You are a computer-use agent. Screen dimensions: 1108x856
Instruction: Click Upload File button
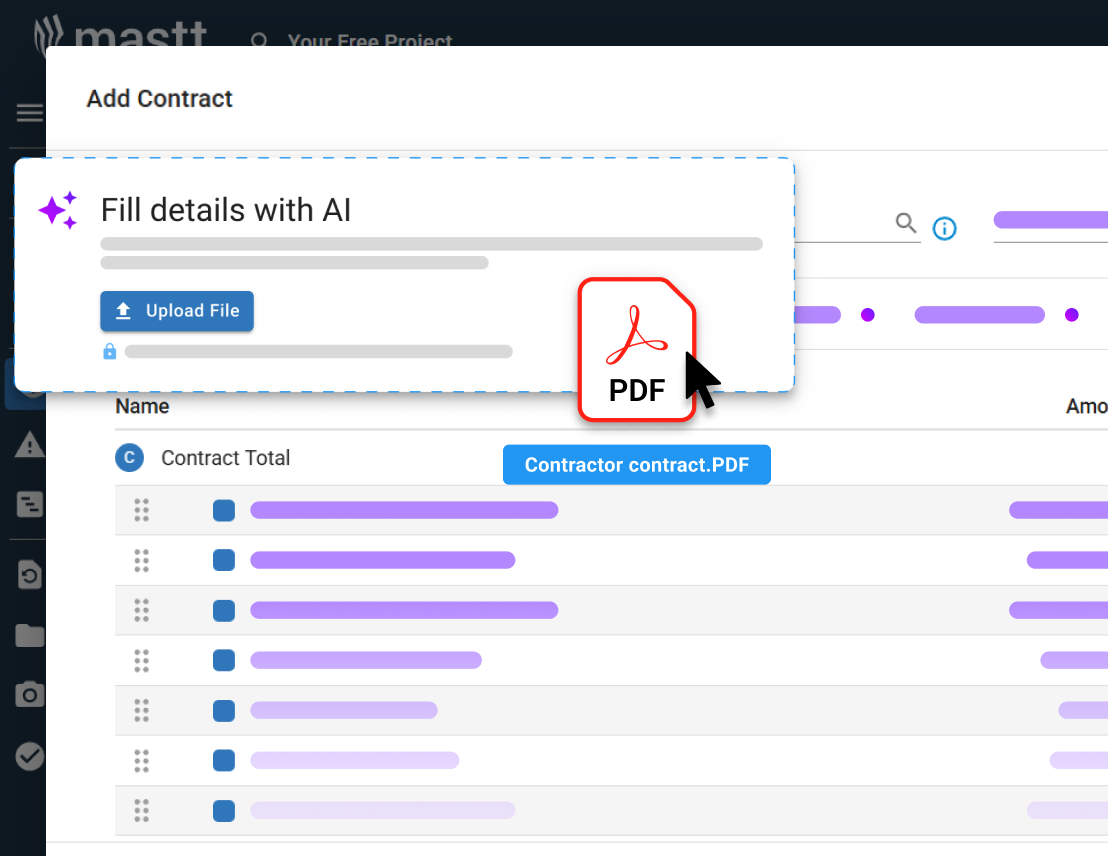point(177,311)
